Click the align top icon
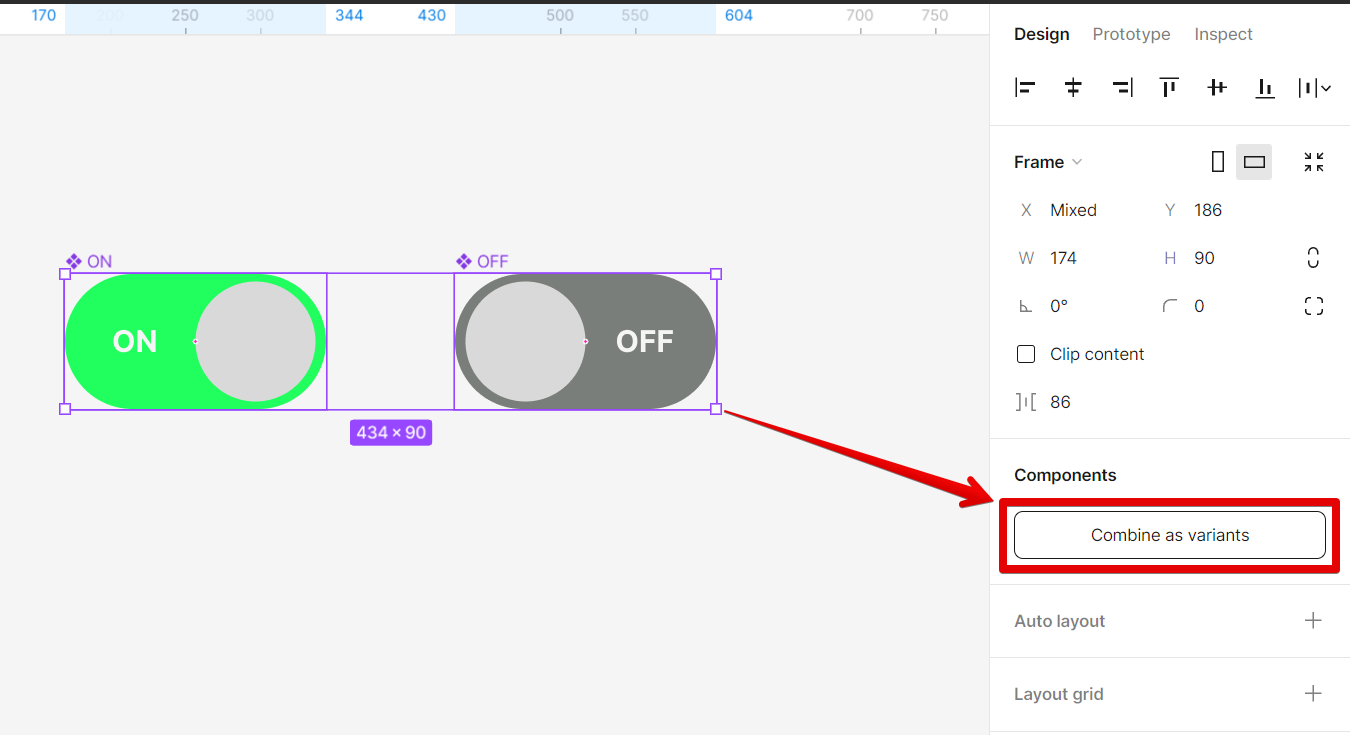This screenshot has height=735, width=1350. 1169,88
